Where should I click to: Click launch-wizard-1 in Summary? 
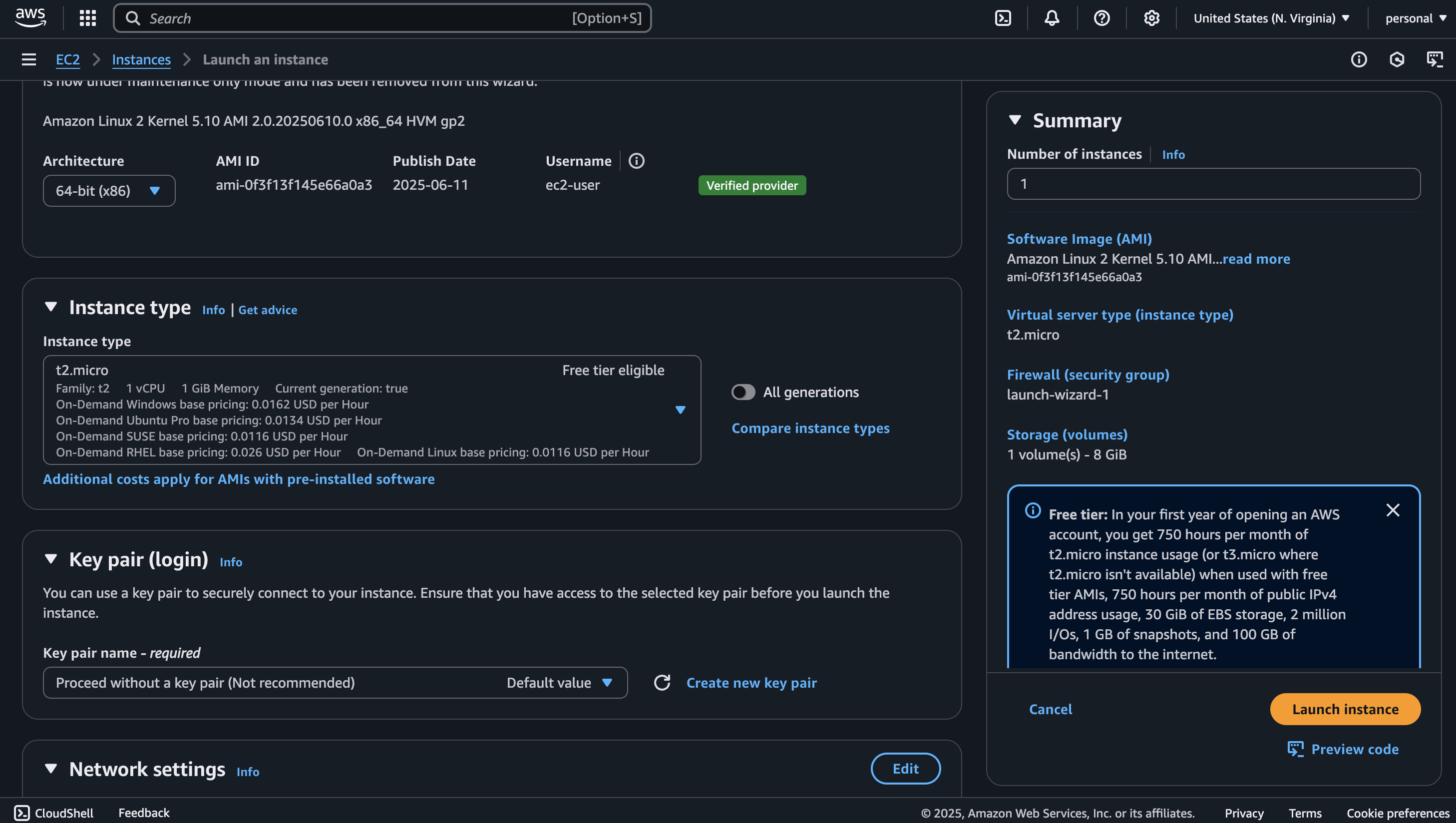click(1058, 395)
